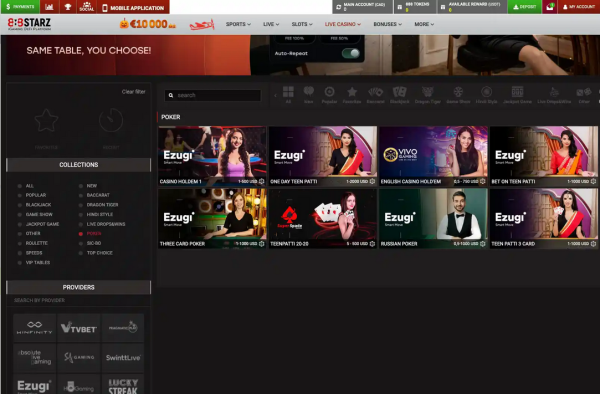Filter by TVBET provider
Viewport: 600px width, 394px height.
point(79,328)
